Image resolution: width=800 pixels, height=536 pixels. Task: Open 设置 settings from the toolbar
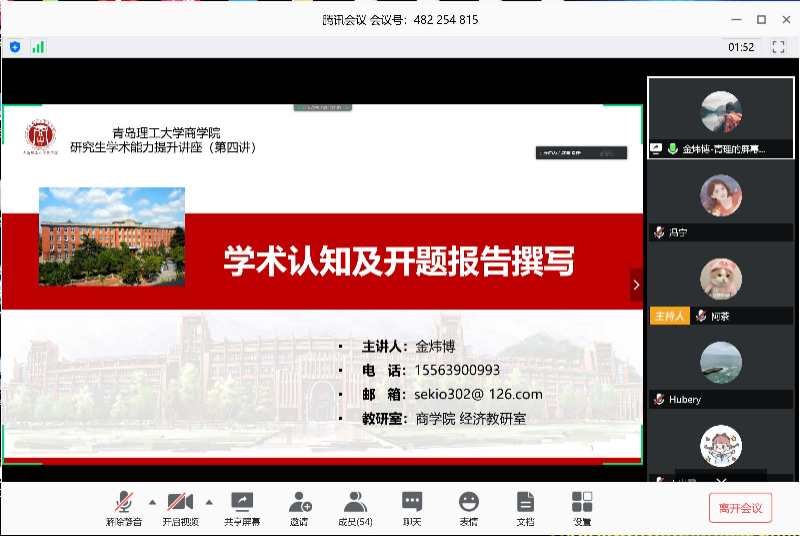(x=582, y=507)
